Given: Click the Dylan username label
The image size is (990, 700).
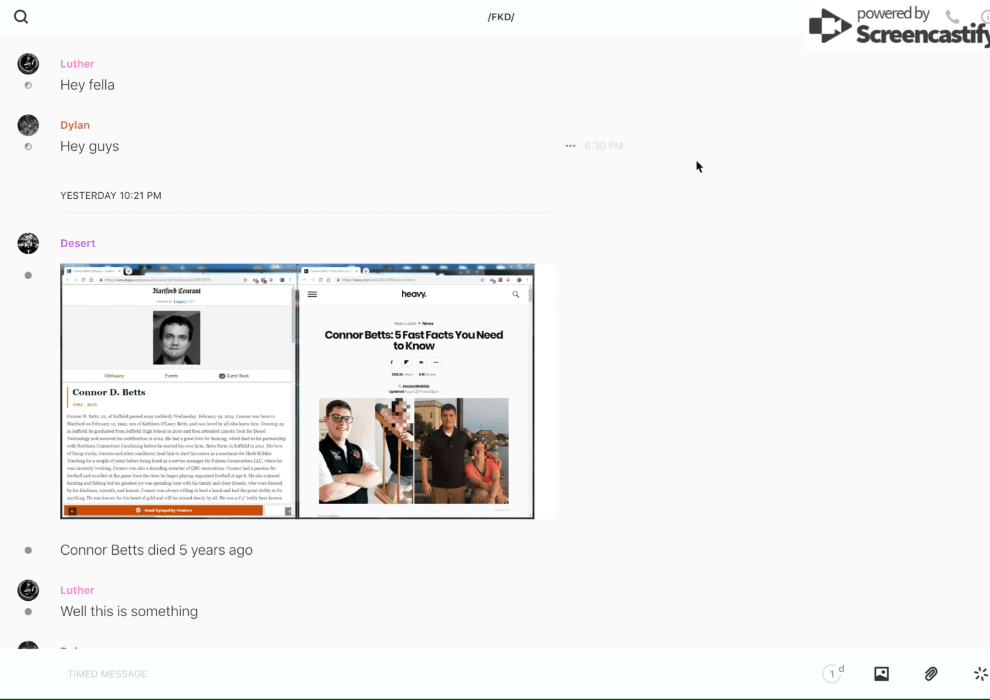Looking at the screenshot, I should (75, 125).
